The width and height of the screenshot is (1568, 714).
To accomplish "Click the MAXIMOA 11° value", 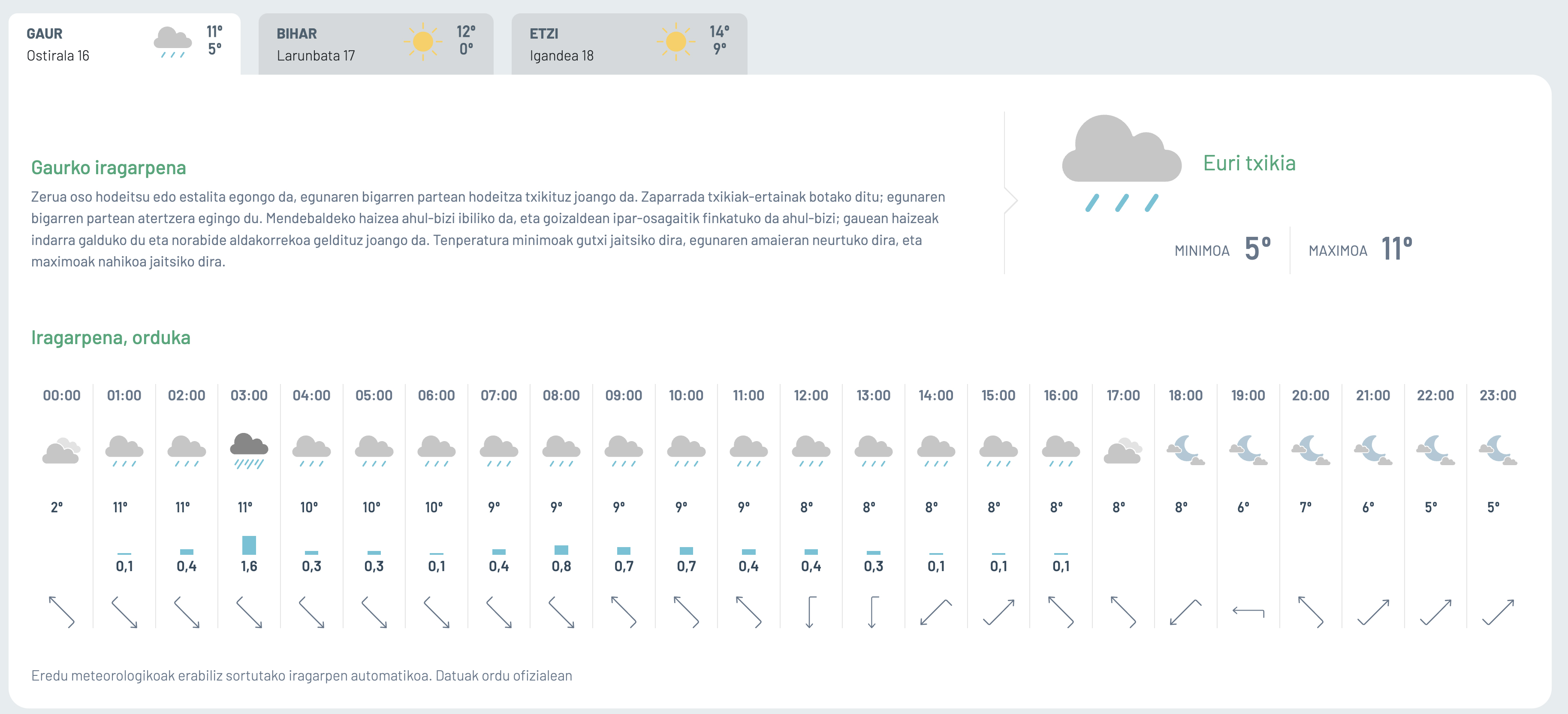I will point(1396,248).
